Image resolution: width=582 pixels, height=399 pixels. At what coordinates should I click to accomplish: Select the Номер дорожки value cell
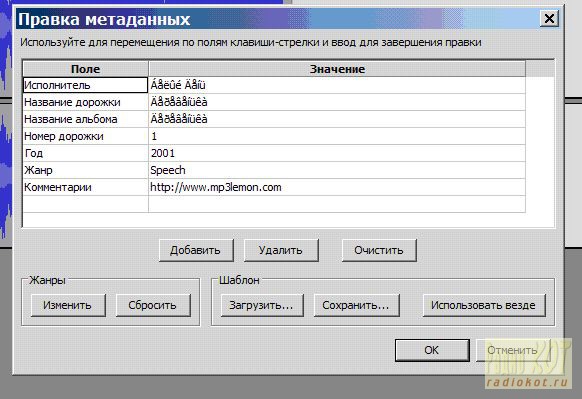point(337,136)
